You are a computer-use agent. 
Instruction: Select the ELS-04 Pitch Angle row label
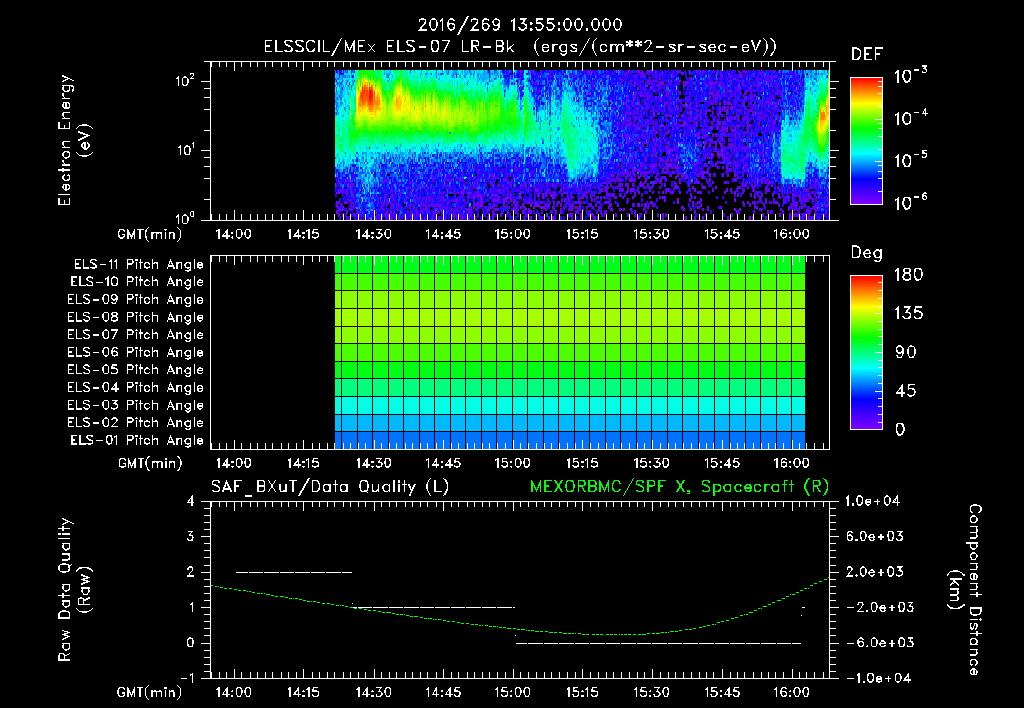pyautogui.click(x=135, y=387)
